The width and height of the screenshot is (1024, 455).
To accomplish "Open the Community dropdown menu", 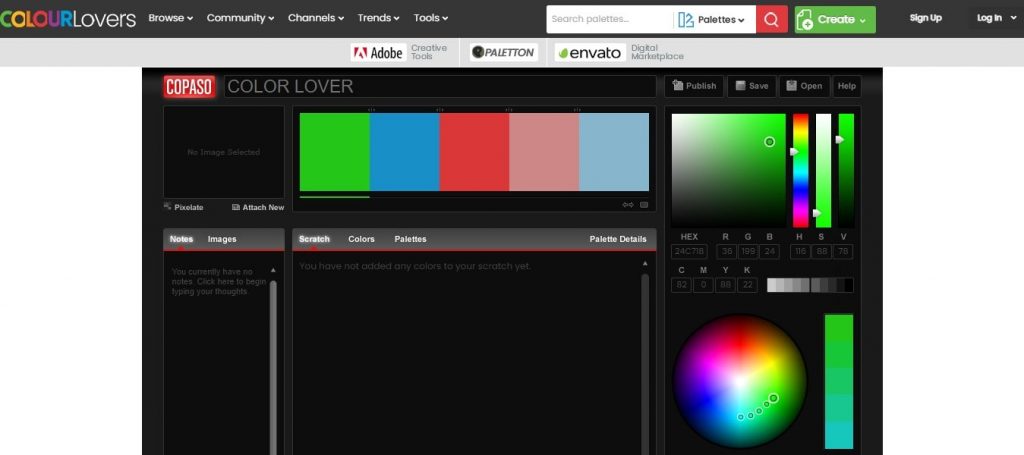I will [240, 18].
